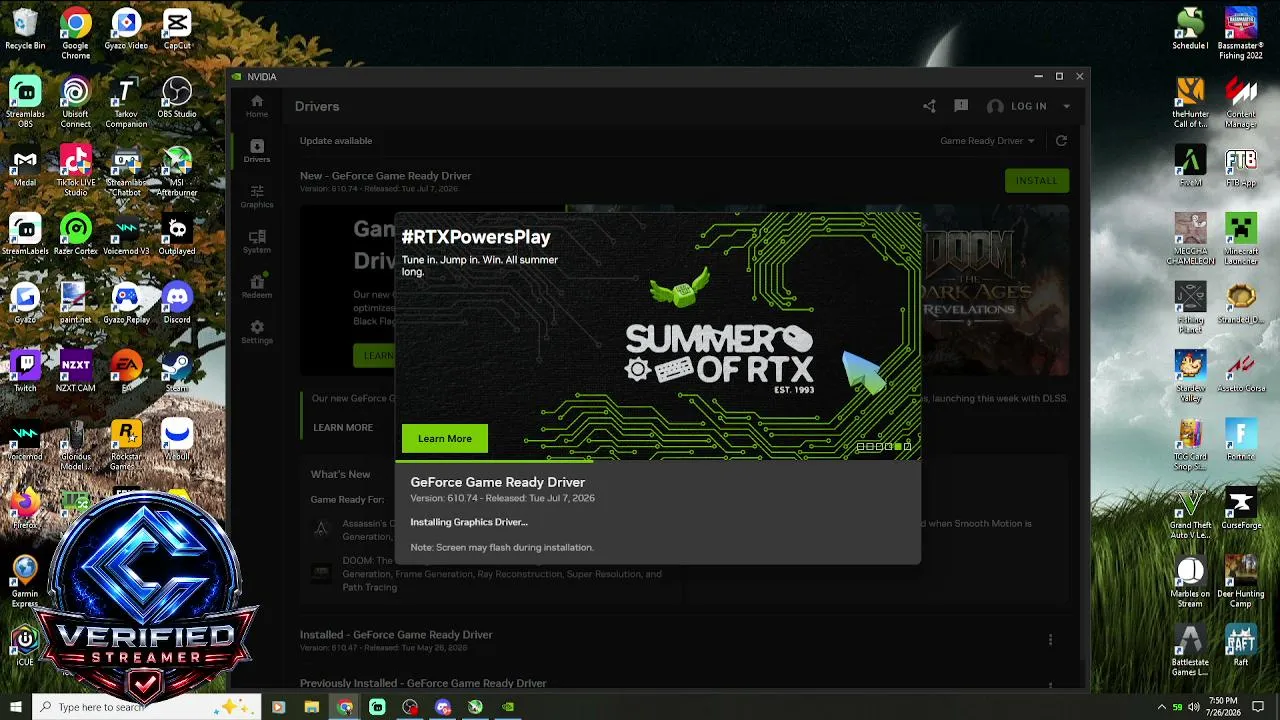Image resolution: width=1280 pixels, height=720 pixels.
Task: Open the taskbar clock and calendar
Action: (1223, 707)
